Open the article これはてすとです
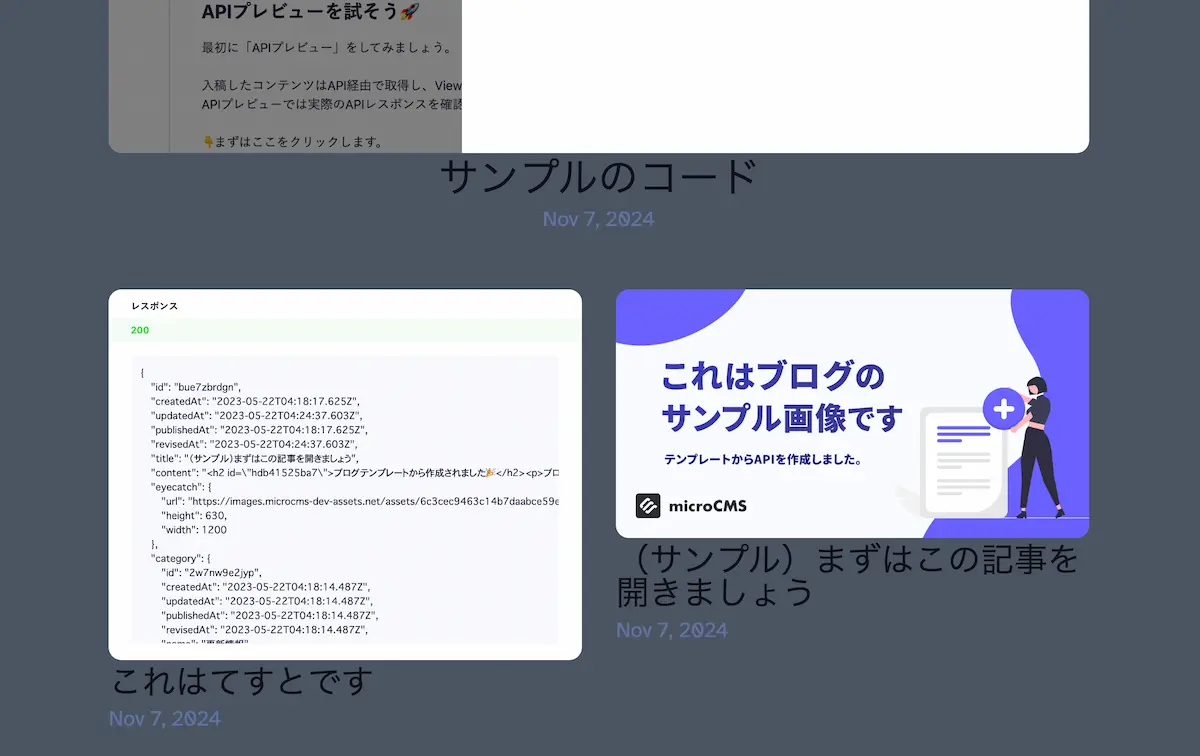This screenshot has width=1200, height=756. tap(240, 680)
